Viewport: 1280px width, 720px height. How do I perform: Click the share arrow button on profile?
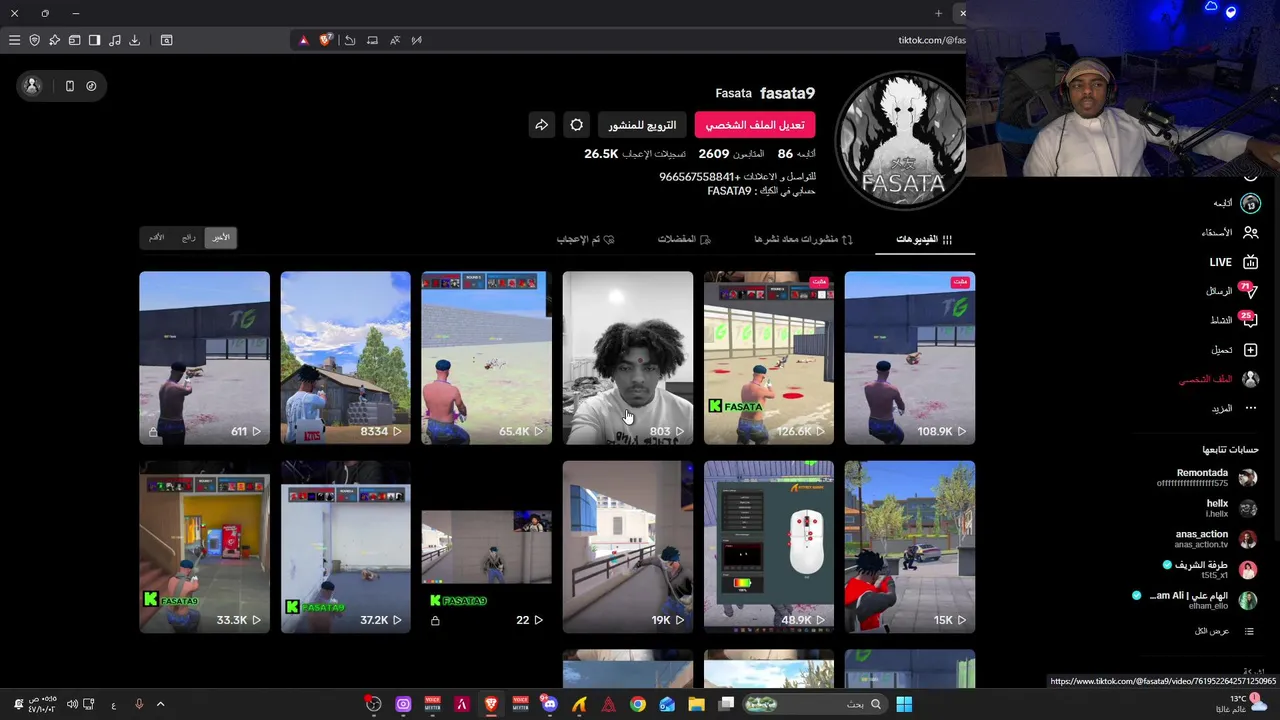tap(541, 125)
